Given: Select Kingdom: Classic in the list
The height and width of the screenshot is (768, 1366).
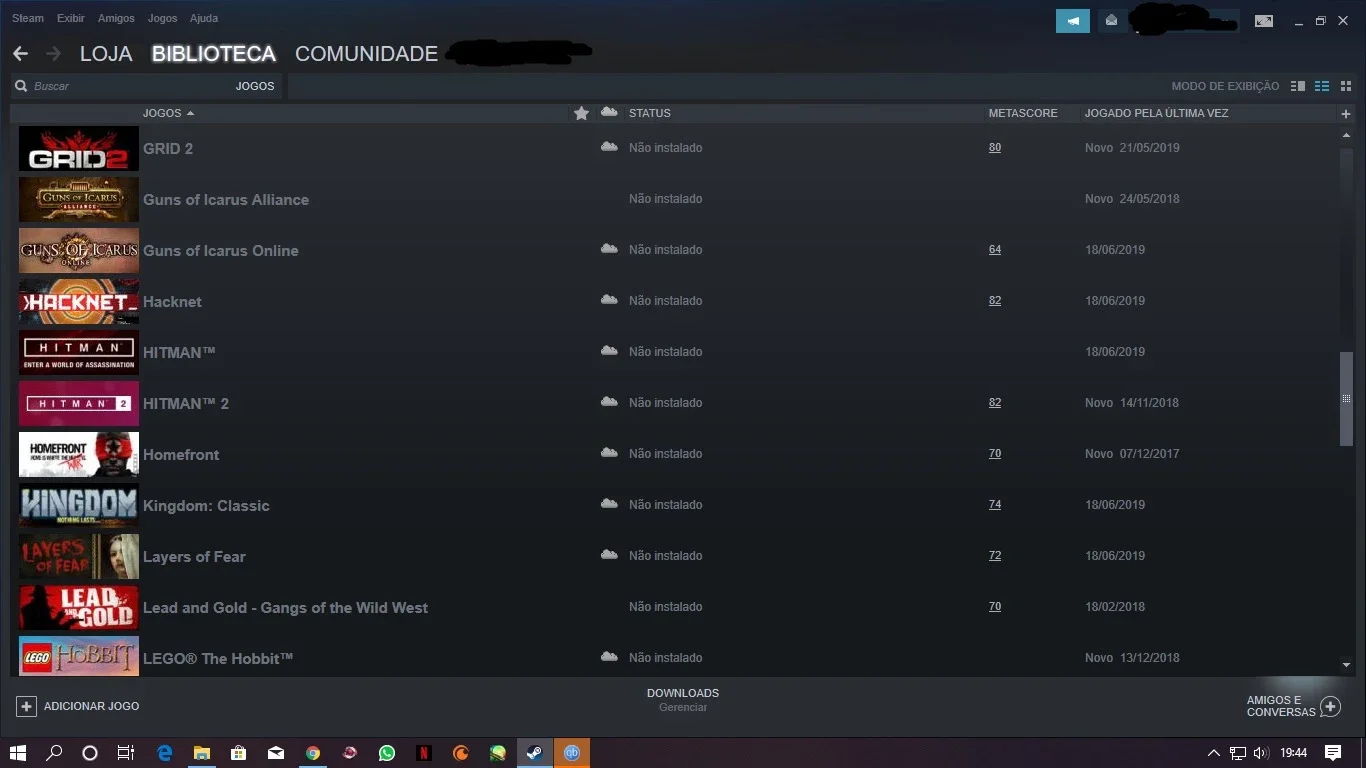Looking at the screenshot, I should [206, 506].
